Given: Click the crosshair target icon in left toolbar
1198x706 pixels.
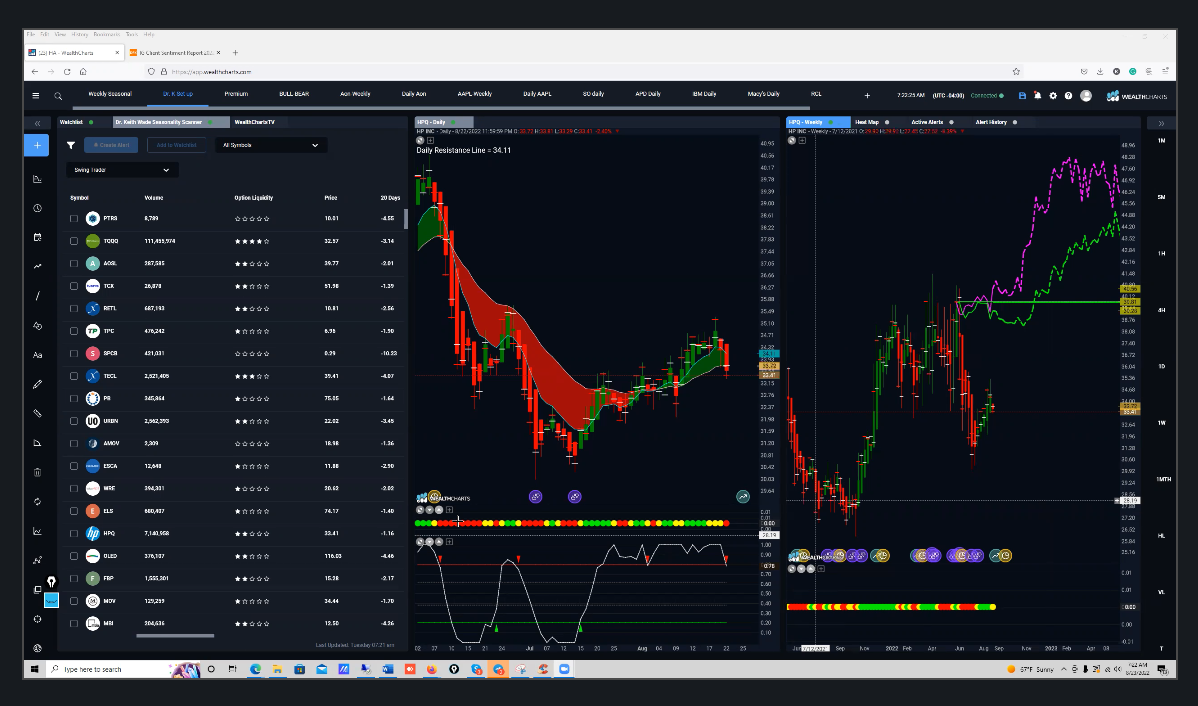Looking at the screenshot, I should pos(37,619).
